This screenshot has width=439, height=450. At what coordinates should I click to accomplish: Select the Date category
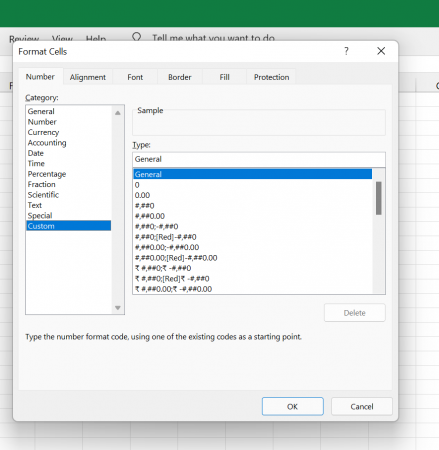pos(36,153)
